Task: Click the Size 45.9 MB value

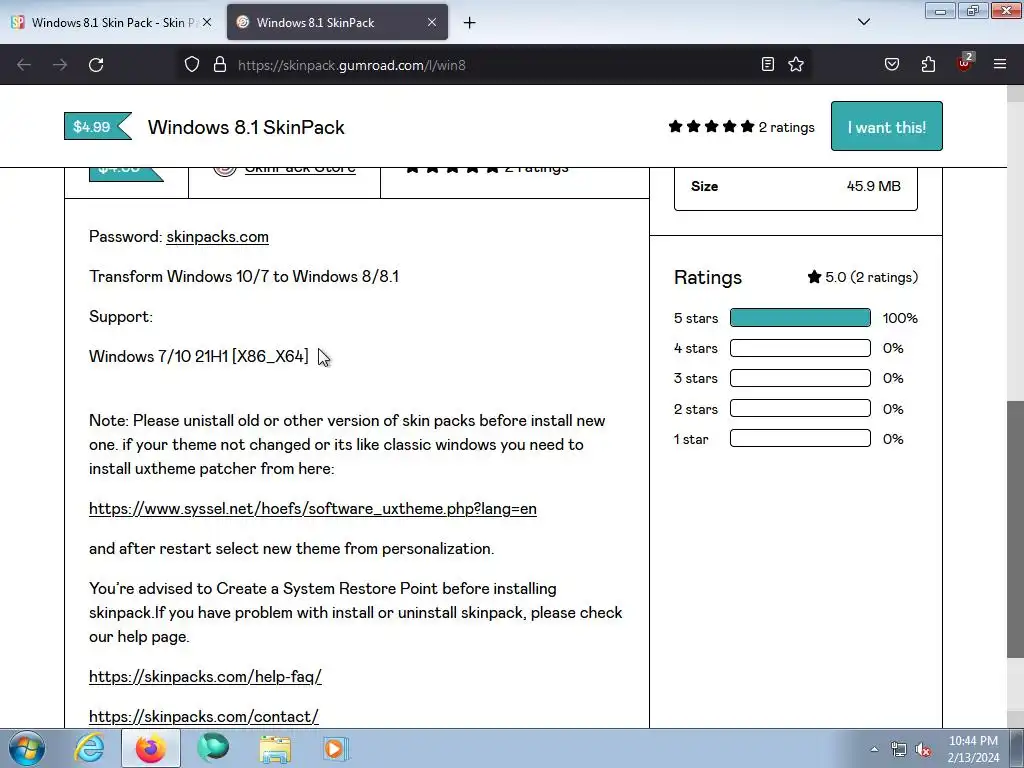Action: point(874,186)
